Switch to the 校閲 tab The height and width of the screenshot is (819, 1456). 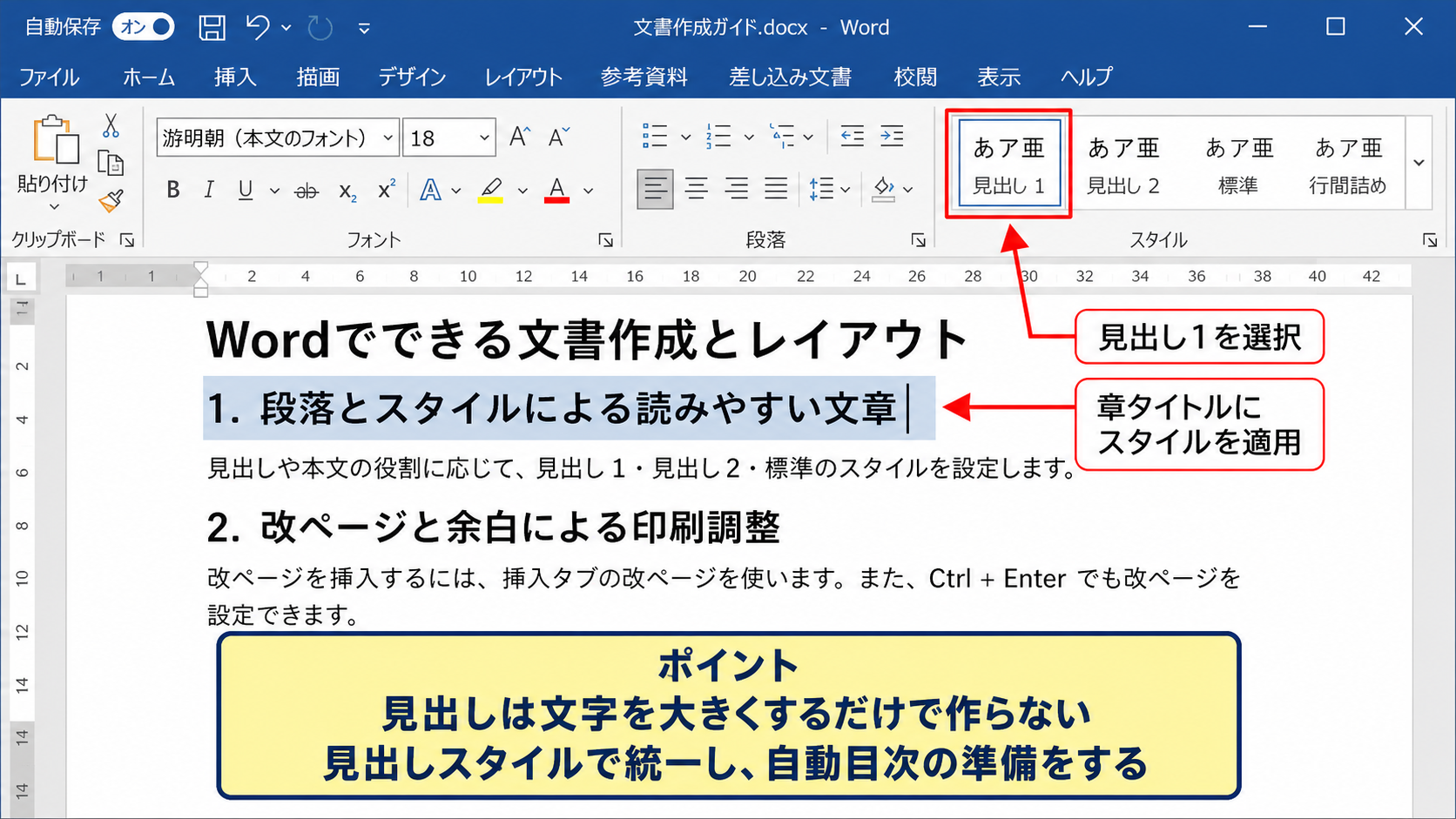(x=915, y=77)
